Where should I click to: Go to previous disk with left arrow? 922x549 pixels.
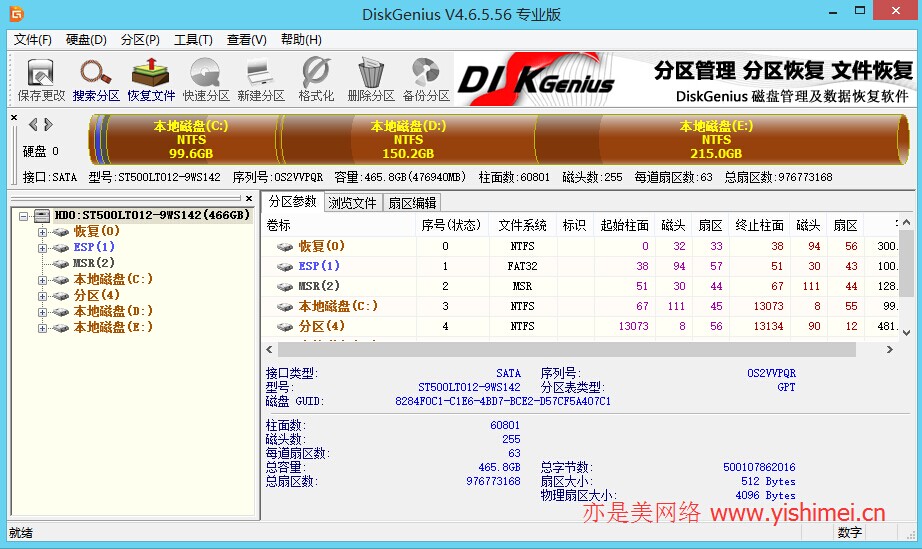click(33, 125)
